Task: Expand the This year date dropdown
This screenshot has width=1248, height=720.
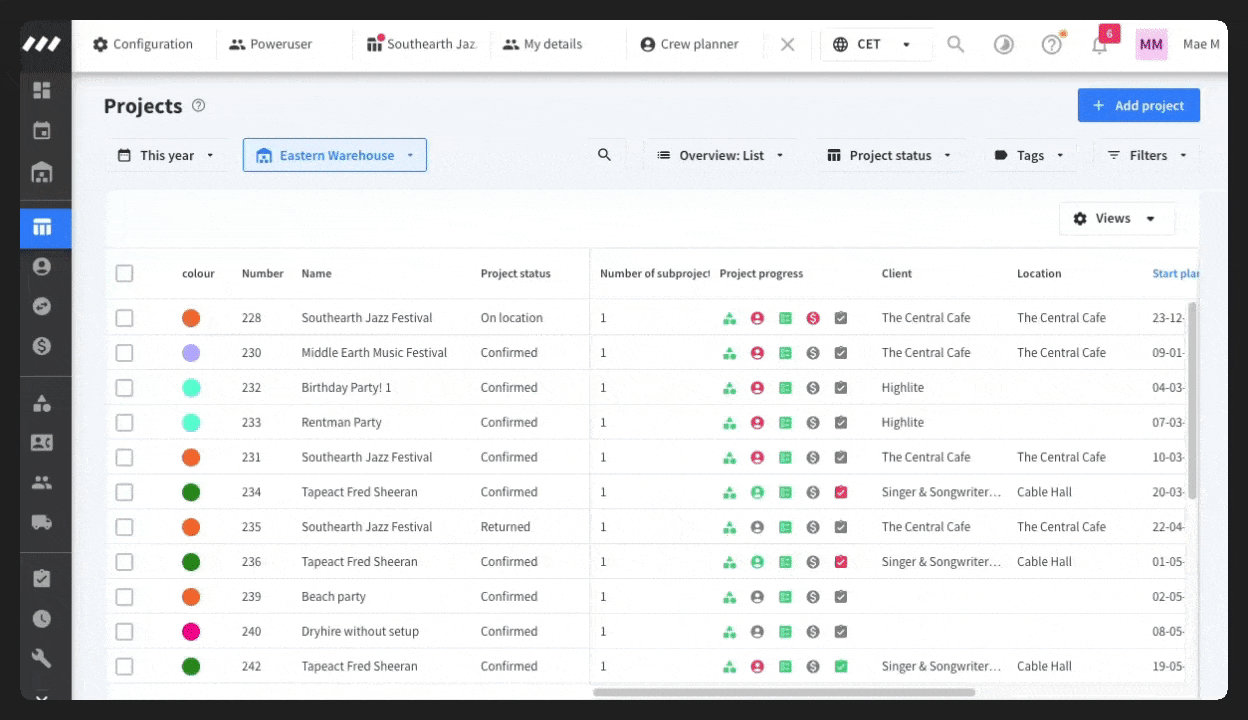Action: (x=166, y=155)
